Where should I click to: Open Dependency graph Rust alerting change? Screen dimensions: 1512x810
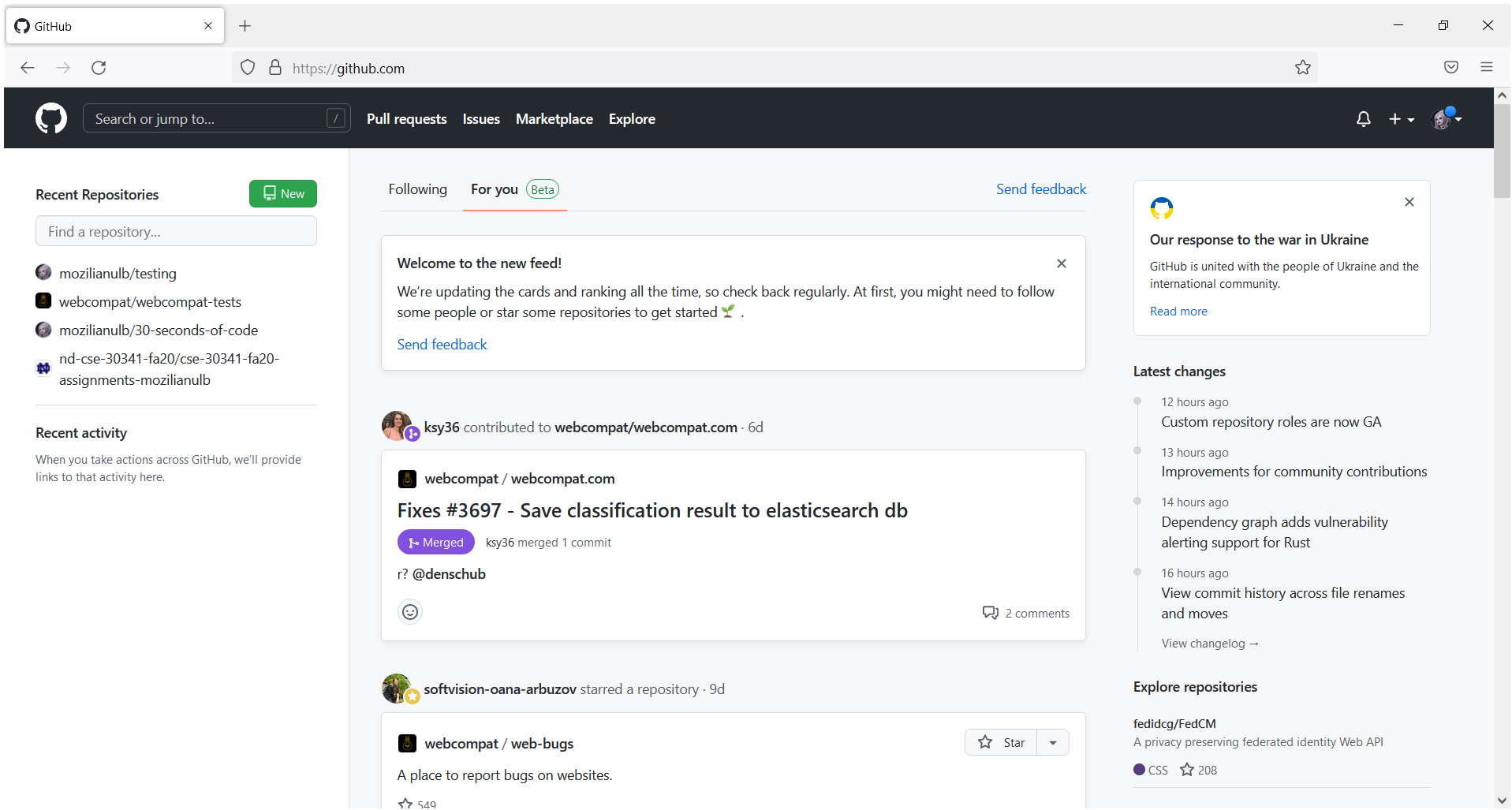(x=1275, y=532)
